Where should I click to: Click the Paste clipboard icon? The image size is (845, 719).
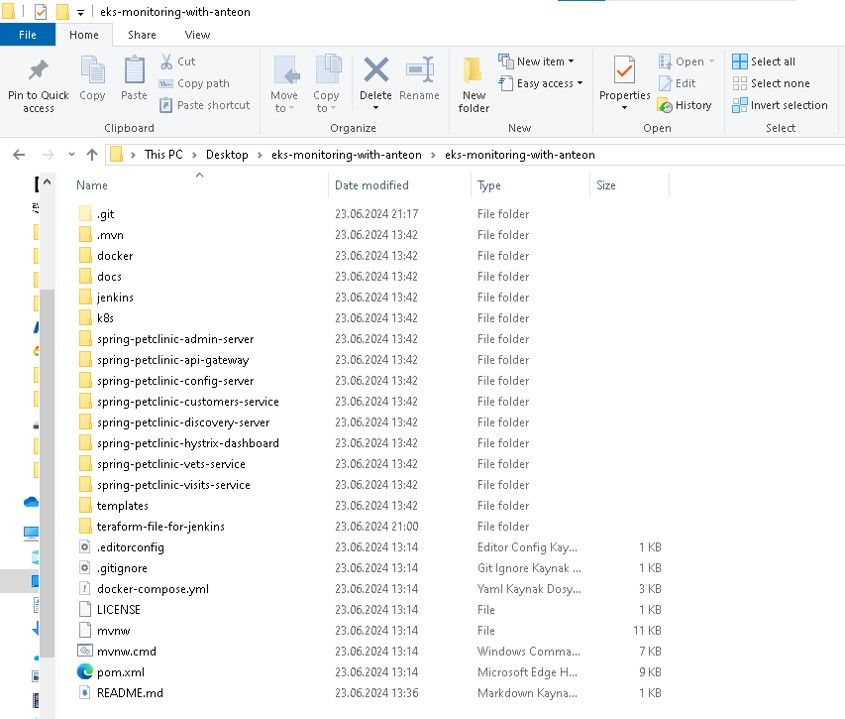click(134, 72)
